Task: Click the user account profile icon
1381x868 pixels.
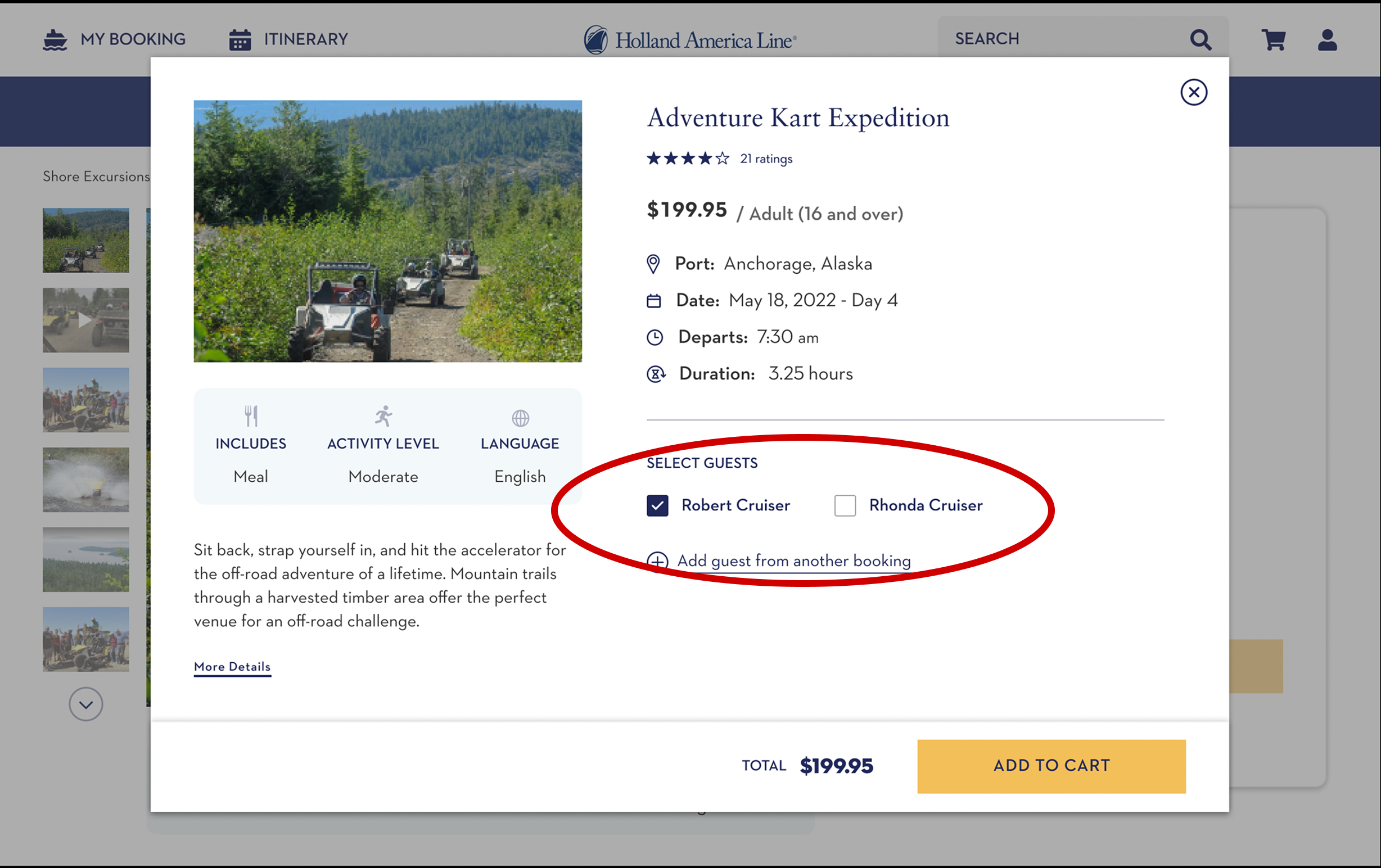Action: click(1327, 39)
